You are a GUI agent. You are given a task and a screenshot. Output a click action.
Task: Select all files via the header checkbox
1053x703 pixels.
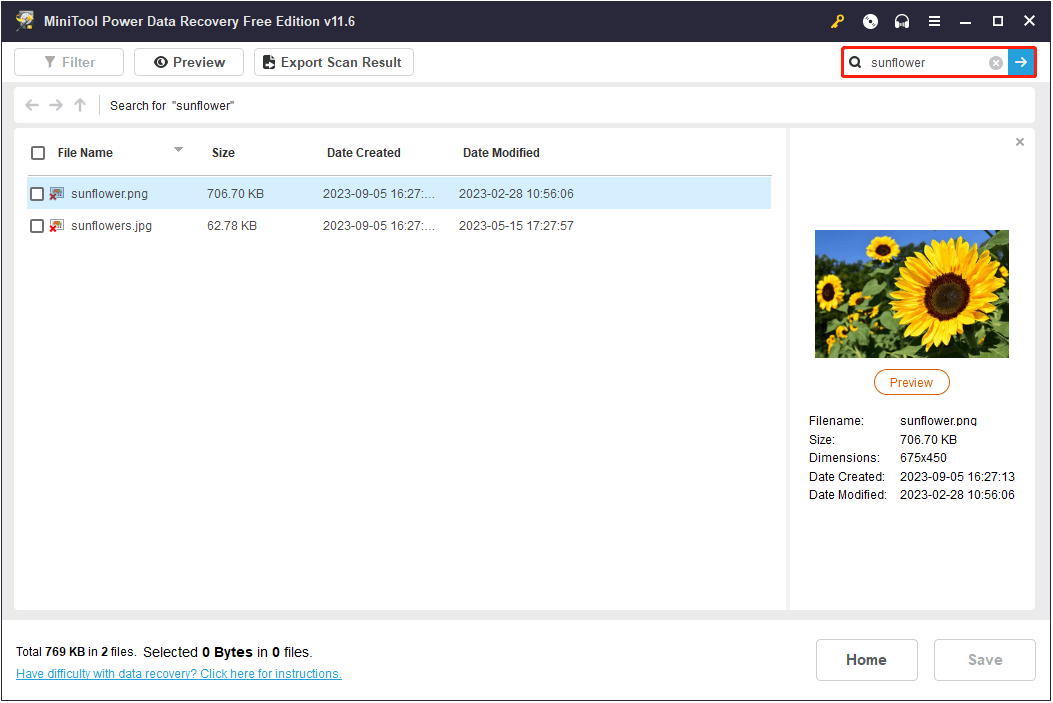[x=37, y=152]
